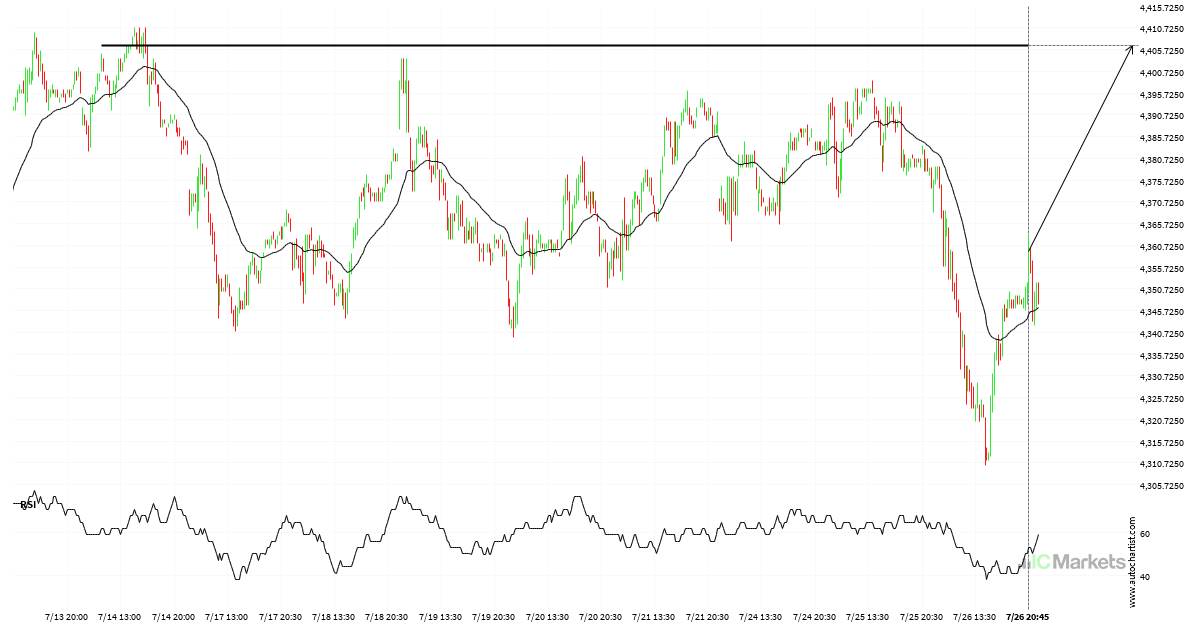This screenshot has width=1200, height=630.
Task: Select the 4,405.7250 price level label
Action: (1162, 52)
